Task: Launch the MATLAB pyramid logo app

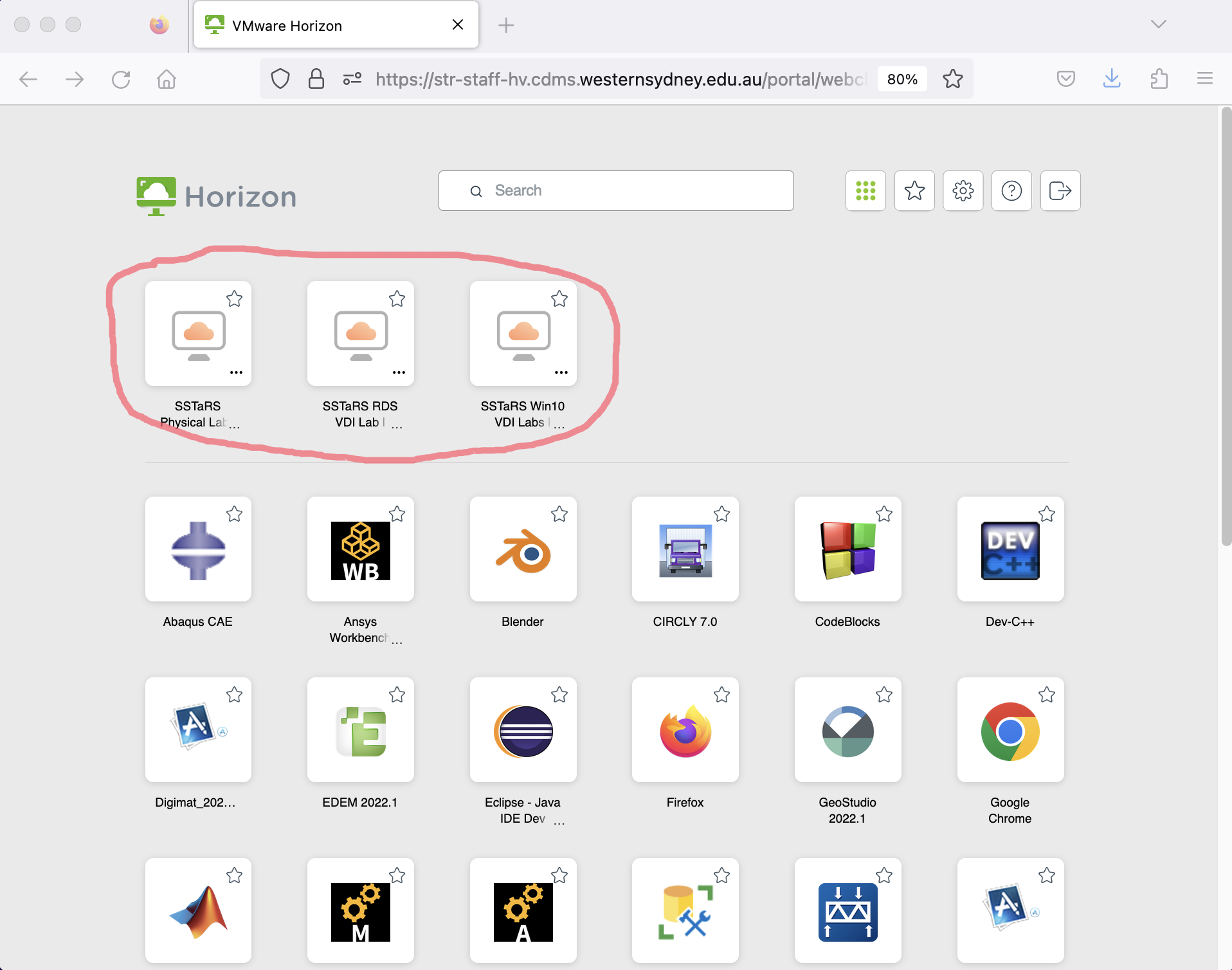Action: (198, 911)
